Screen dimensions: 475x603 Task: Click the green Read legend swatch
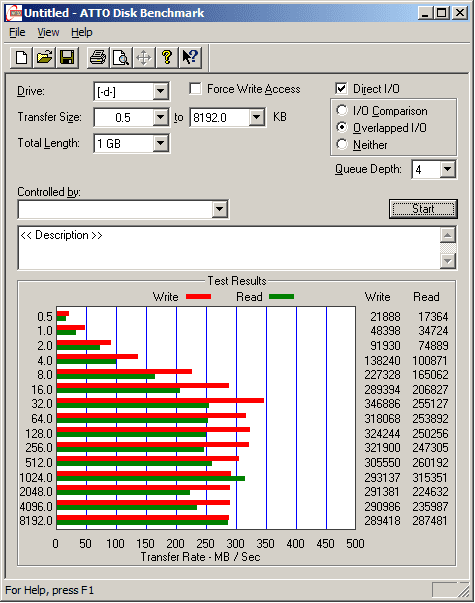[x=282, y=297]
